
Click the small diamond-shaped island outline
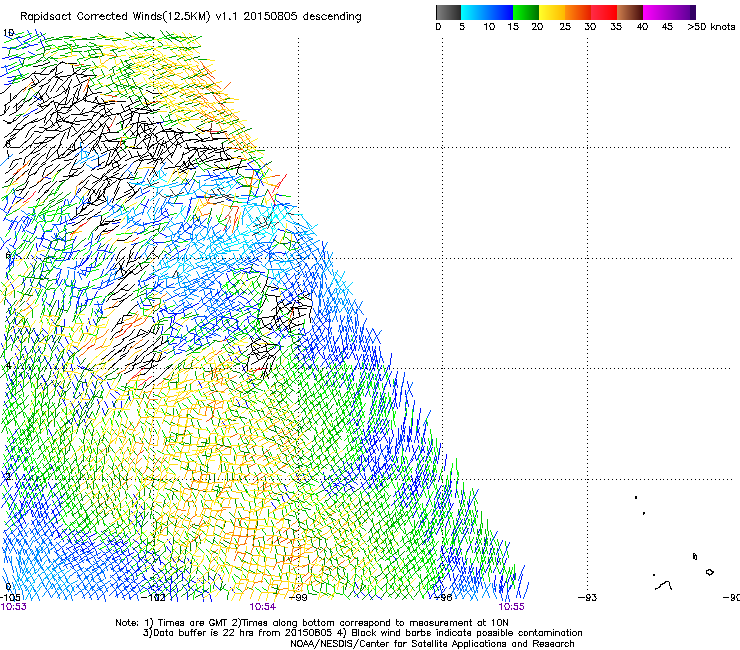pos(709,572)
